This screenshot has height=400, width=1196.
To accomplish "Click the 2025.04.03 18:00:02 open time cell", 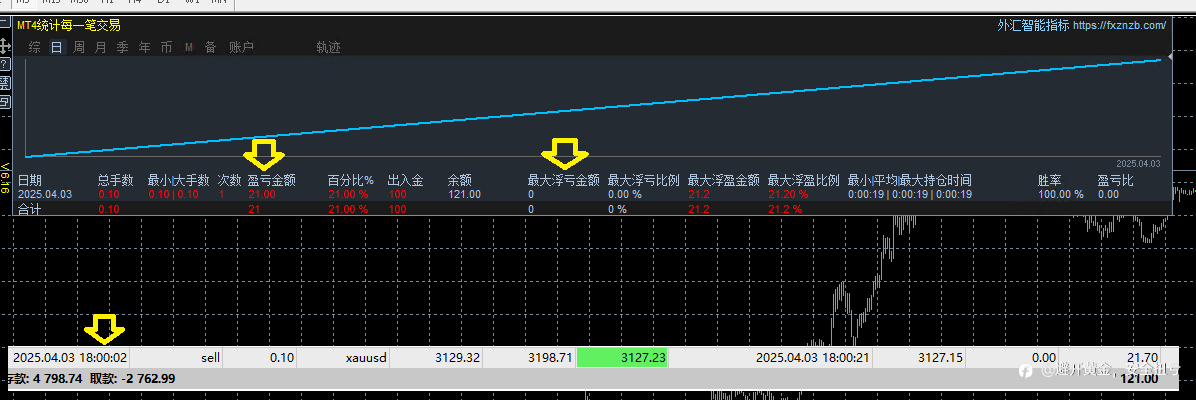I will tap(70, 357).
